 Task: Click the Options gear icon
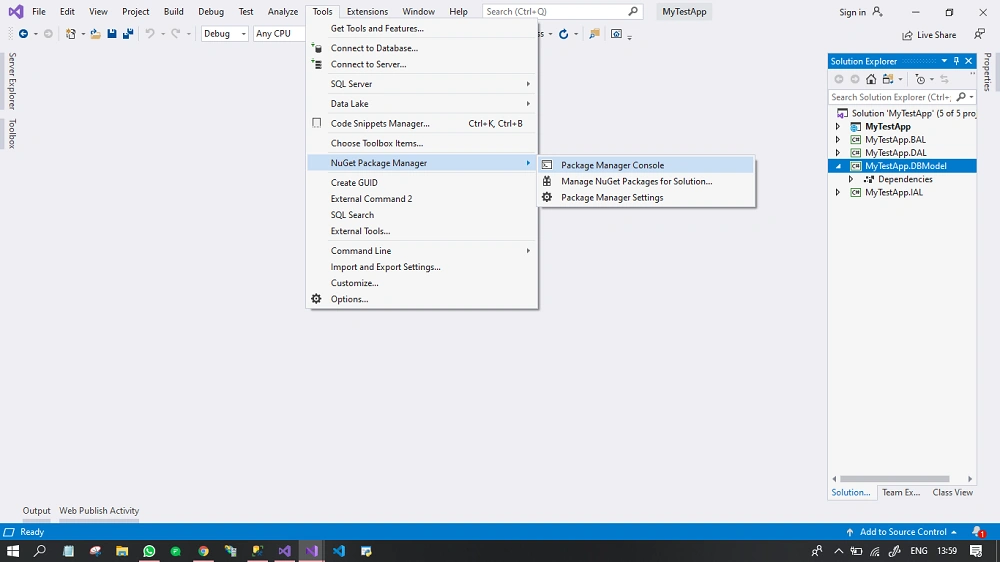pos(316,299)
